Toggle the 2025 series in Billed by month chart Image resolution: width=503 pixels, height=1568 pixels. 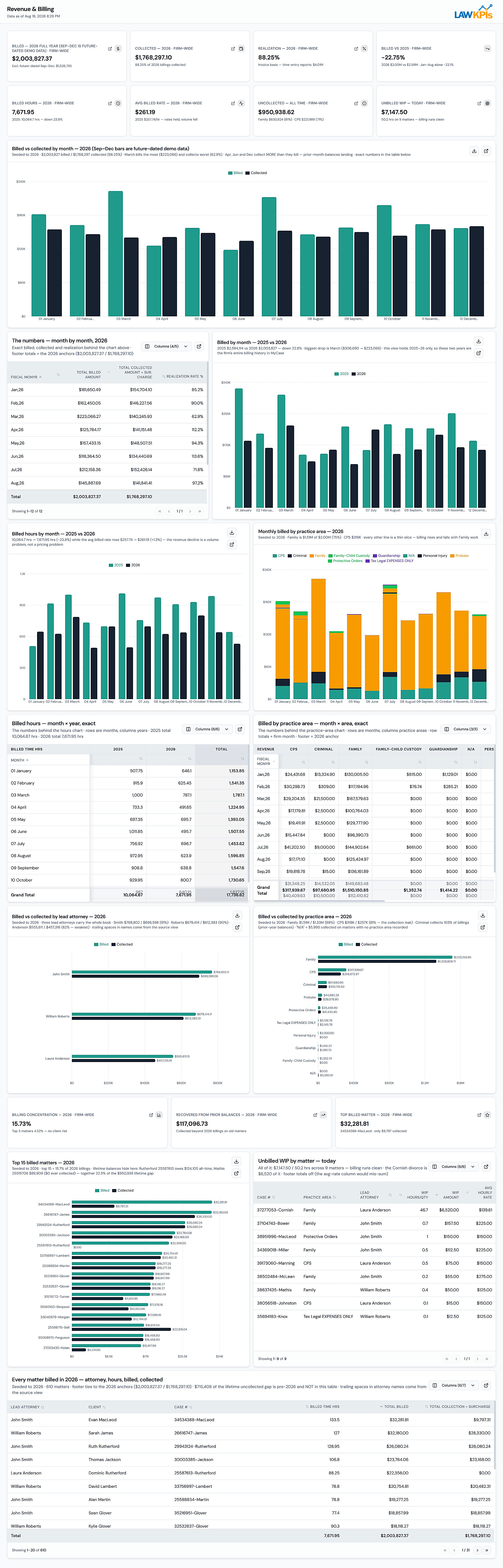[342, 374]
